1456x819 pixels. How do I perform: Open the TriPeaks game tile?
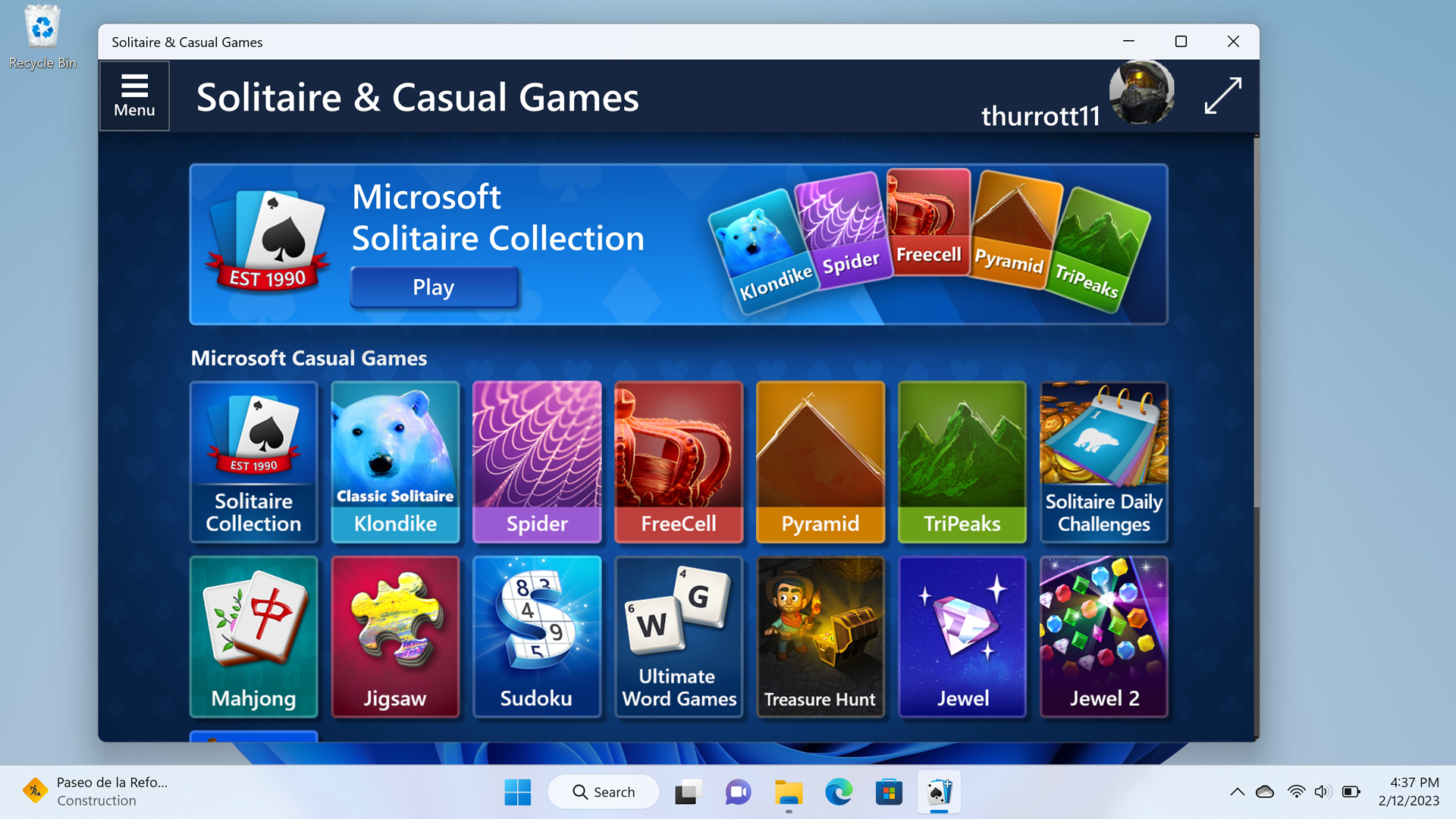pos(962,462)
